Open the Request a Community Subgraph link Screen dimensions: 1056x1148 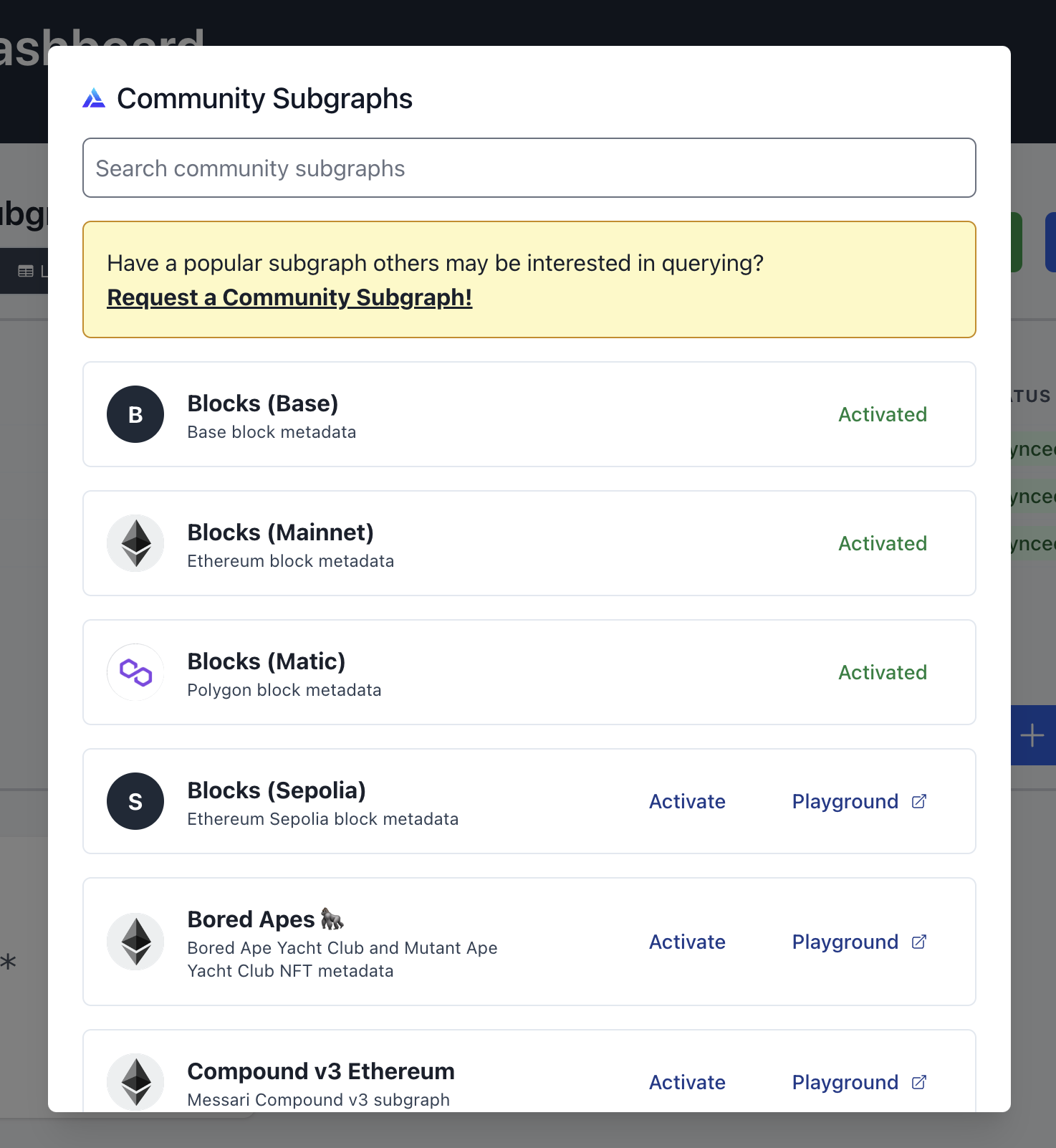(289, 297)
